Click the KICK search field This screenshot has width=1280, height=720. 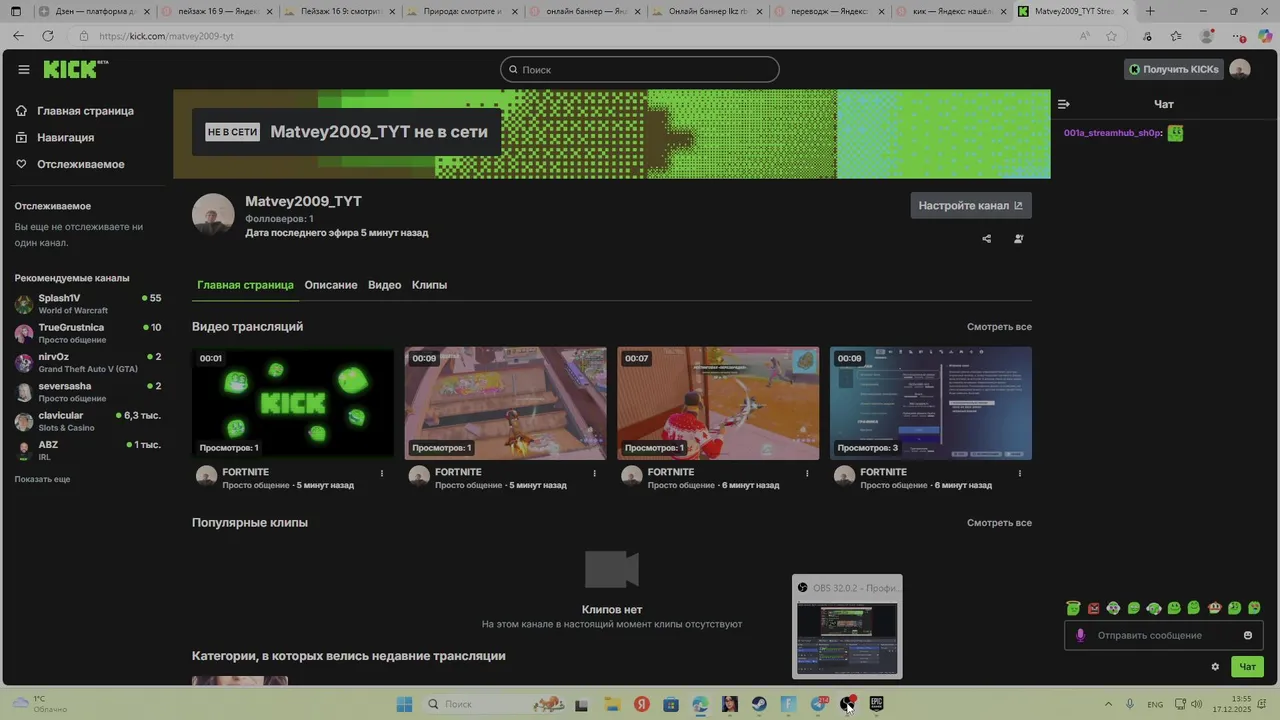coord(640,69)
